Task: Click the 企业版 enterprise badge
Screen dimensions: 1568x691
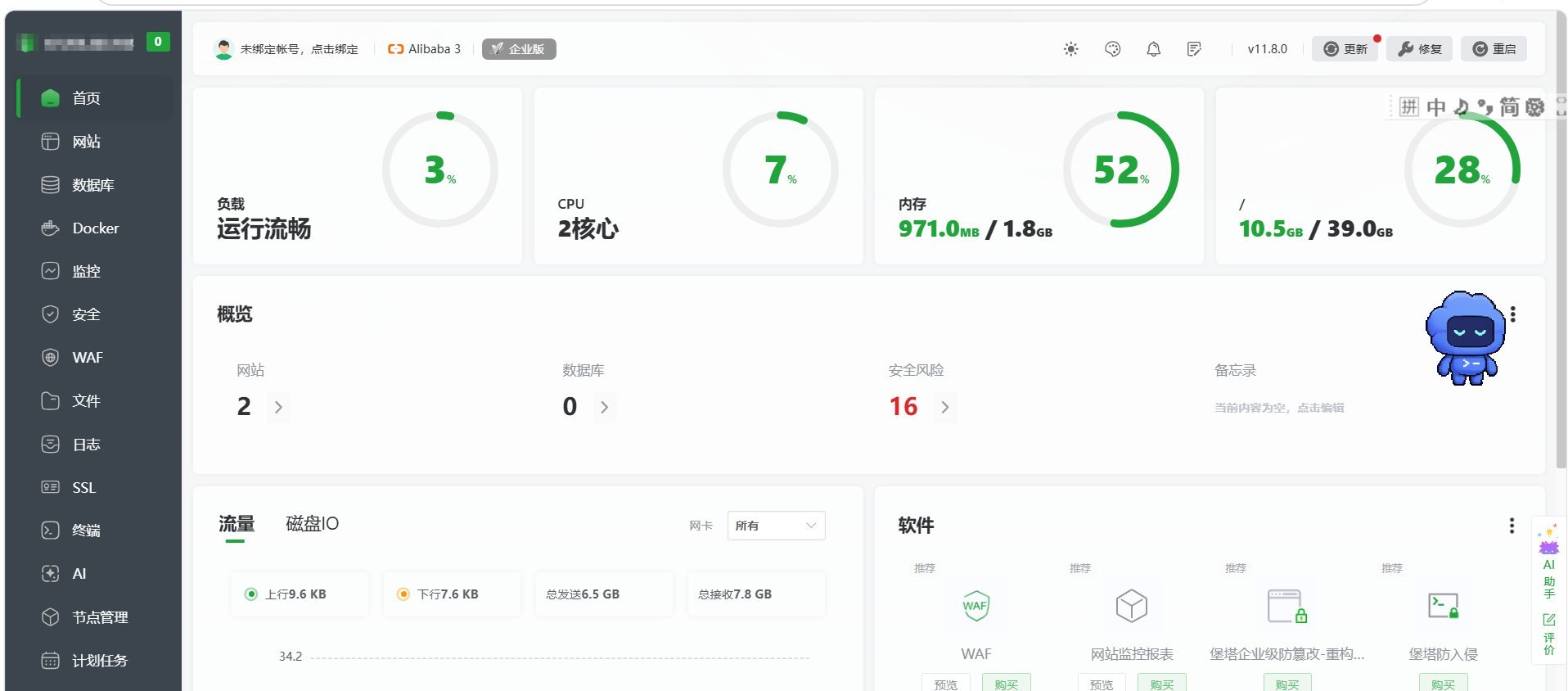Action: (519, 49)
